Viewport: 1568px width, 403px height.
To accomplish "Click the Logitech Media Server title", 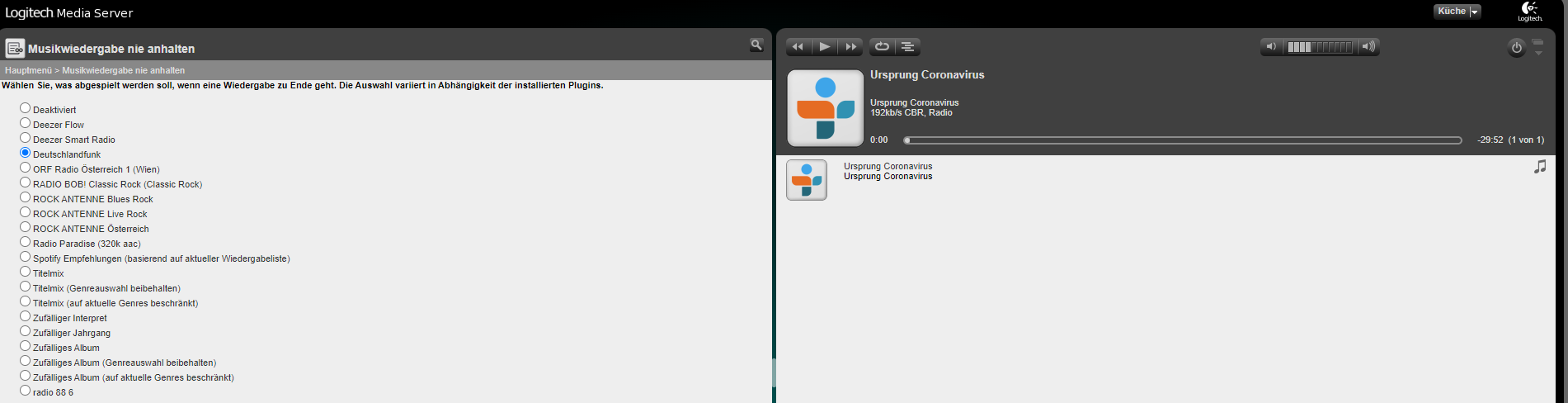I will tap(69, 13).
